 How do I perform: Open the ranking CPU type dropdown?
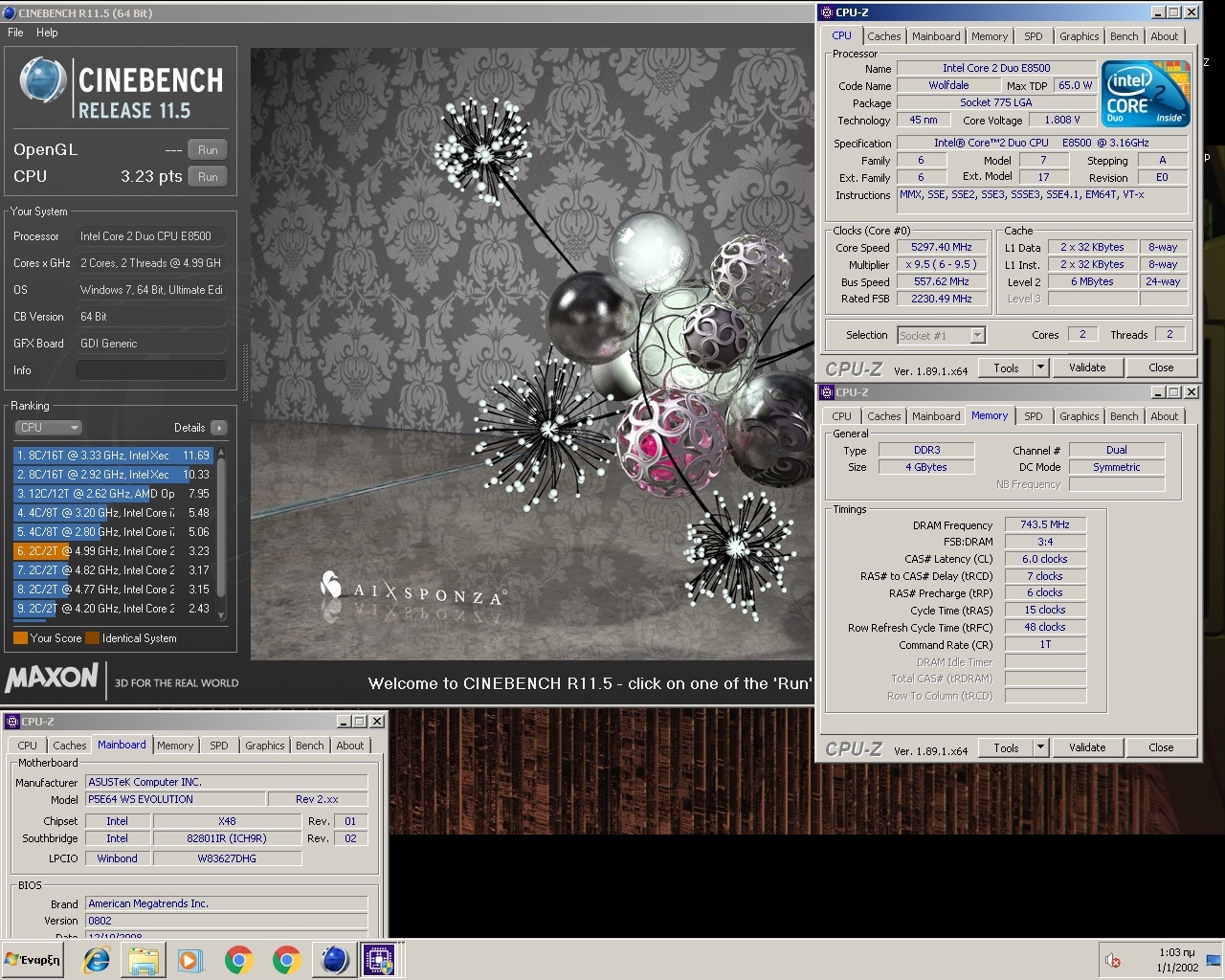[48, 428]
